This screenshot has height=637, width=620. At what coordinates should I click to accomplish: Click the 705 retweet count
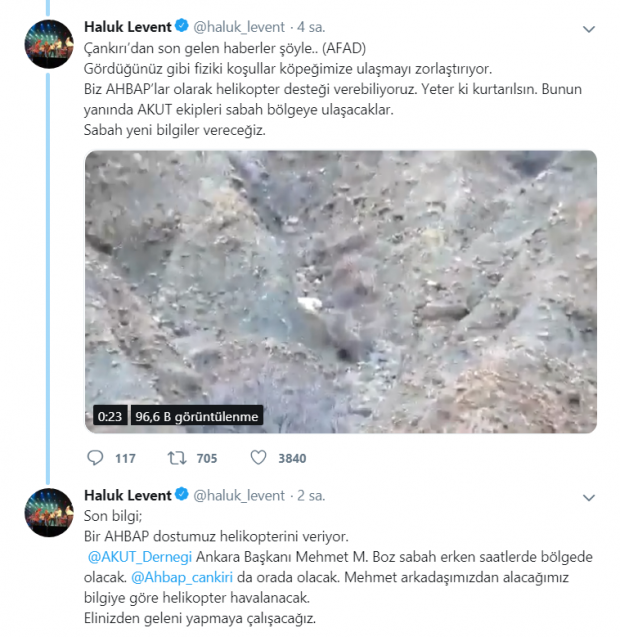point(207,459)
